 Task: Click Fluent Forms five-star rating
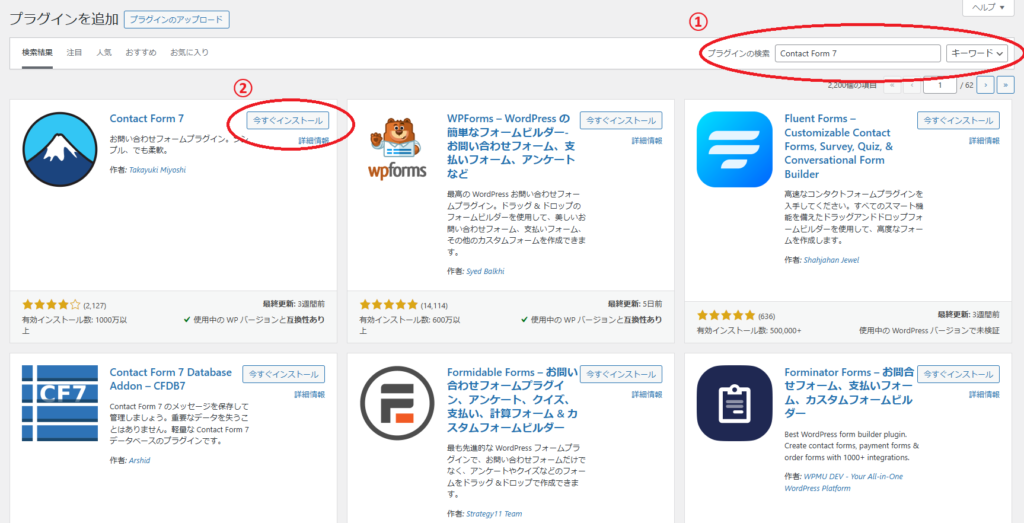pyautogui.click(x=726, y=315)
